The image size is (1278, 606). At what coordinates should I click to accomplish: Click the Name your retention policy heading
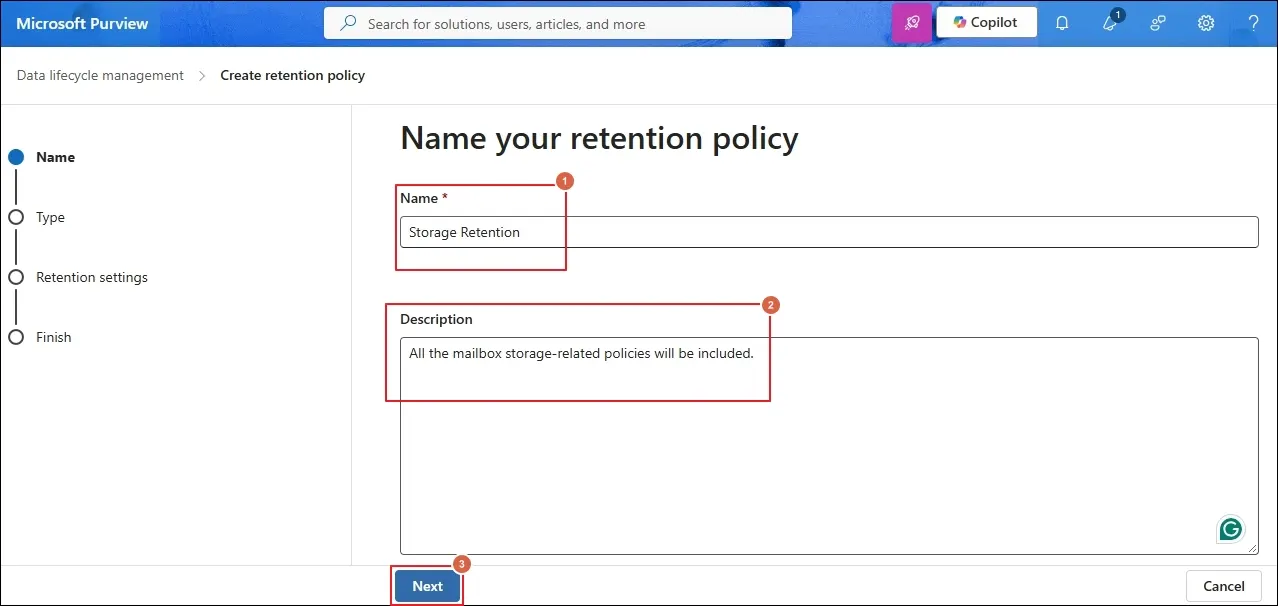coord(599,139)
